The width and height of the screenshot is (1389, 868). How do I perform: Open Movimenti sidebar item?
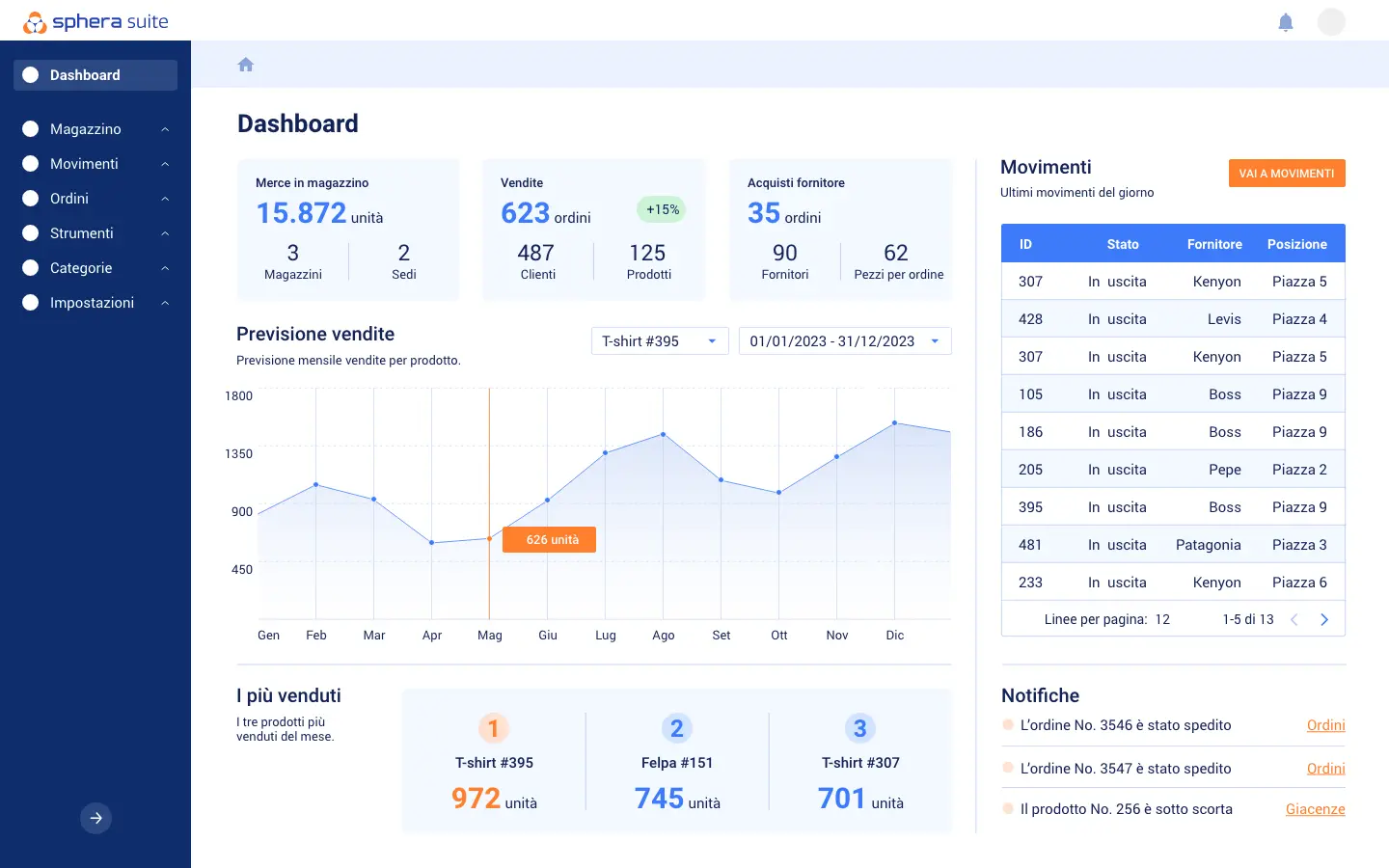tap(95, 164)
